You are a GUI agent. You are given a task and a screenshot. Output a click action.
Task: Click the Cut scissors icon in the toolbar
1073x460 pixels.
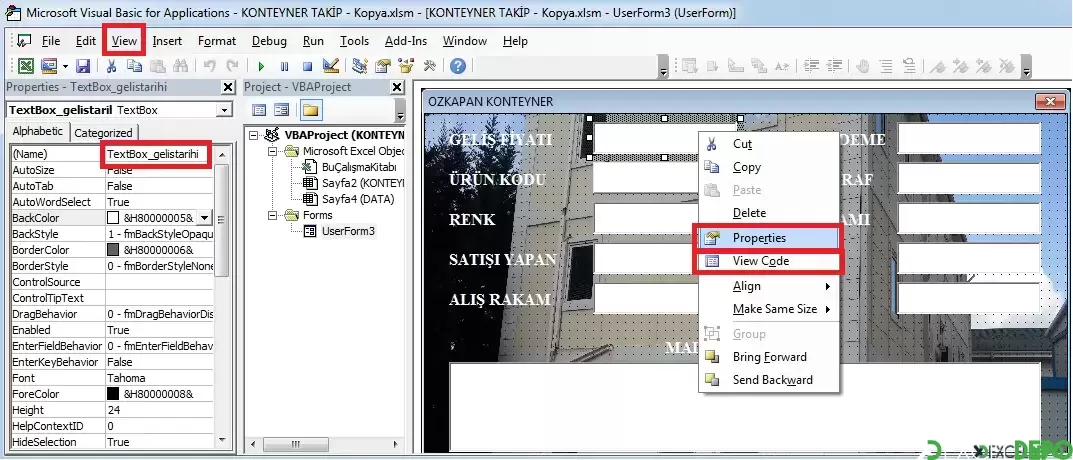click(x=112, y=66)
